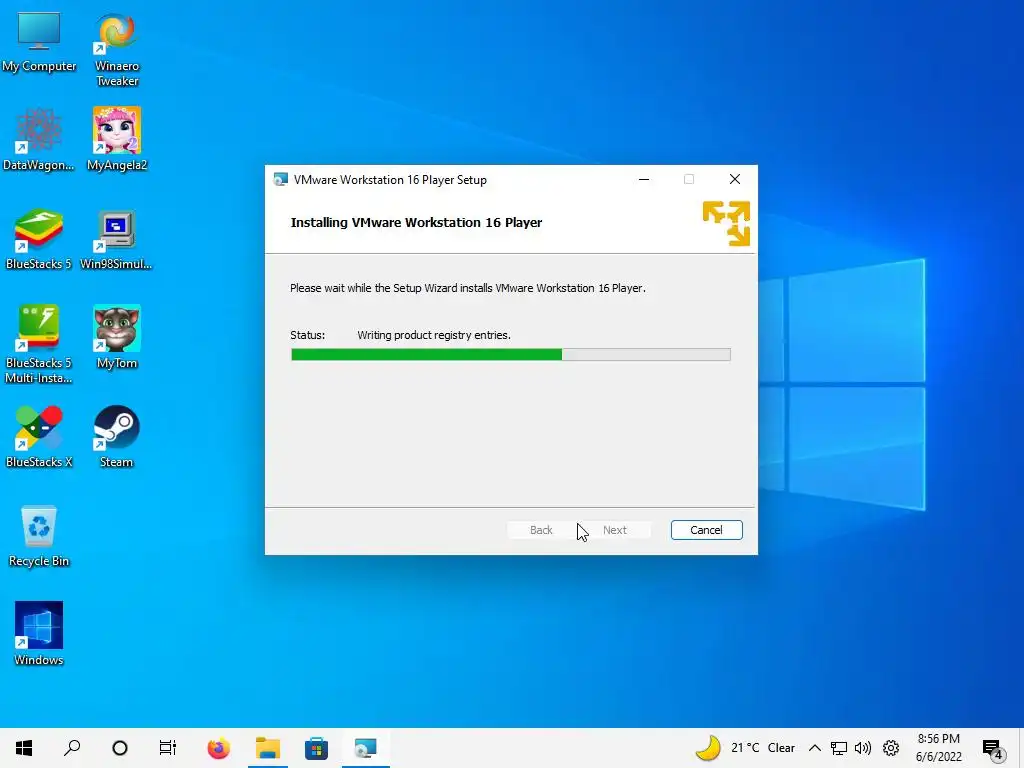Select the MyTom game shortcut
This screenshot has height=768, width=1024.
pos(117,338)
